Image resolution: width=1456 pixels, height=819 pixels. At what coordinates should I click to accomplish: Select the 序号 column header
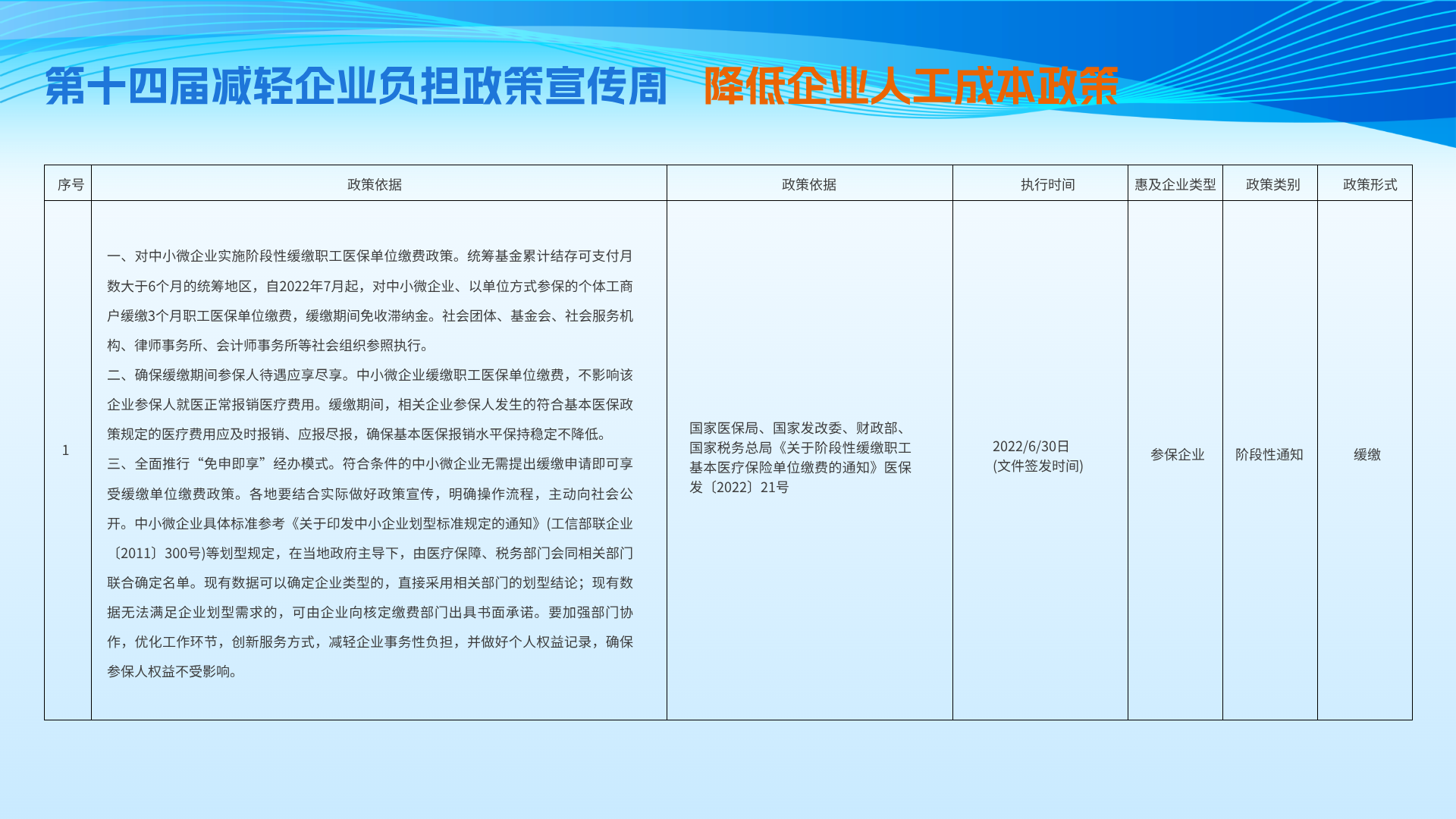71,184
